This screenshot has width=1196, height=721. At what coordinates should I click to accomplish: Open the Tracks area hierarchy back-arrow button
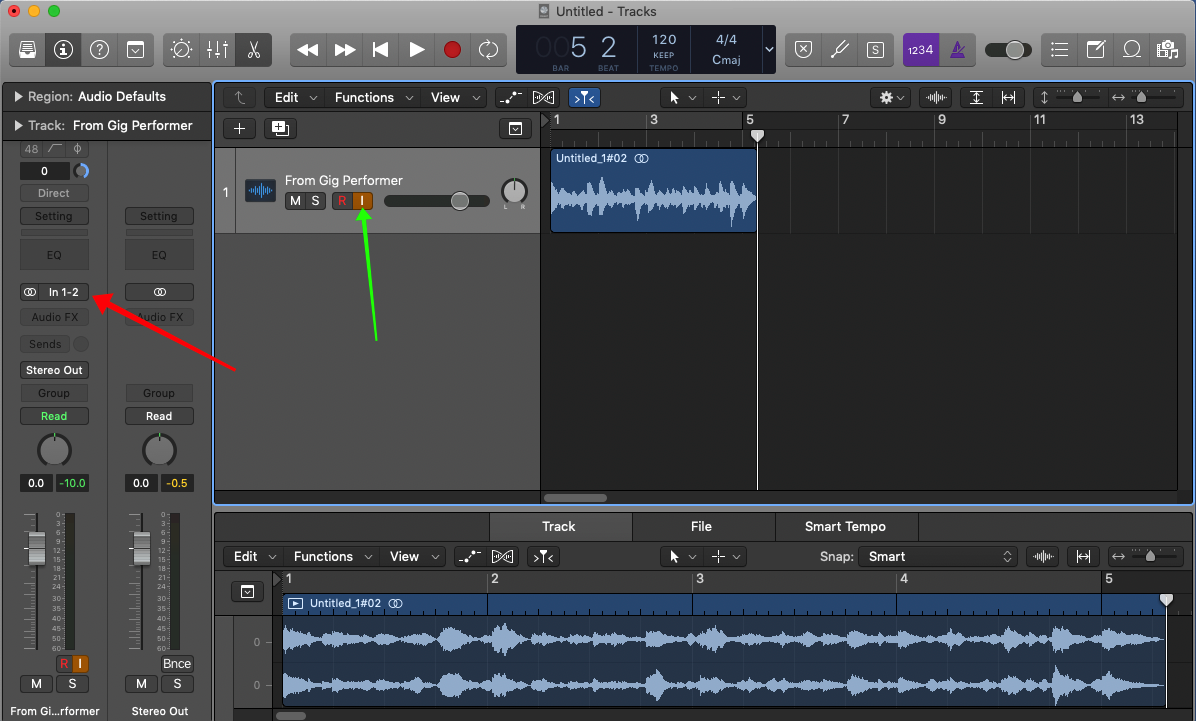point(240,98)
